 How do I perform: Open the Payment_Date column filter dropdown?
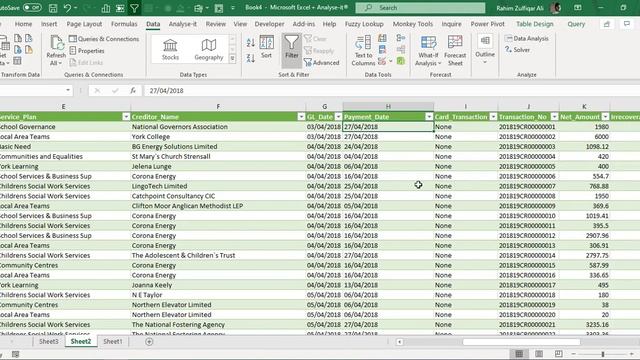pyautogui.click(x=429, y=117)
